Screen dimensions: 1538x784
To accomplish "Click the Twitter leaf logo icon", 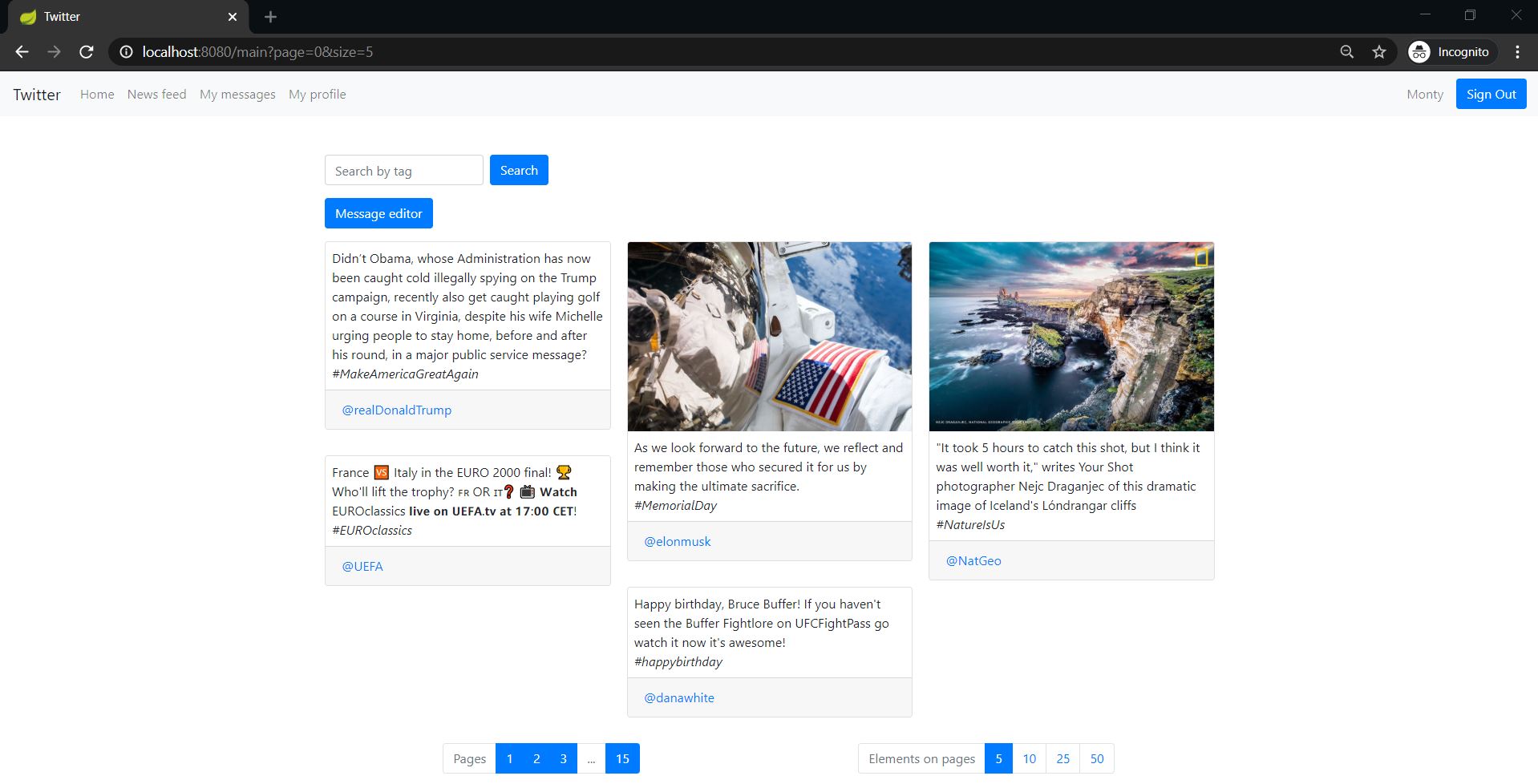I will pyautogui.click(x=28, y=16).
